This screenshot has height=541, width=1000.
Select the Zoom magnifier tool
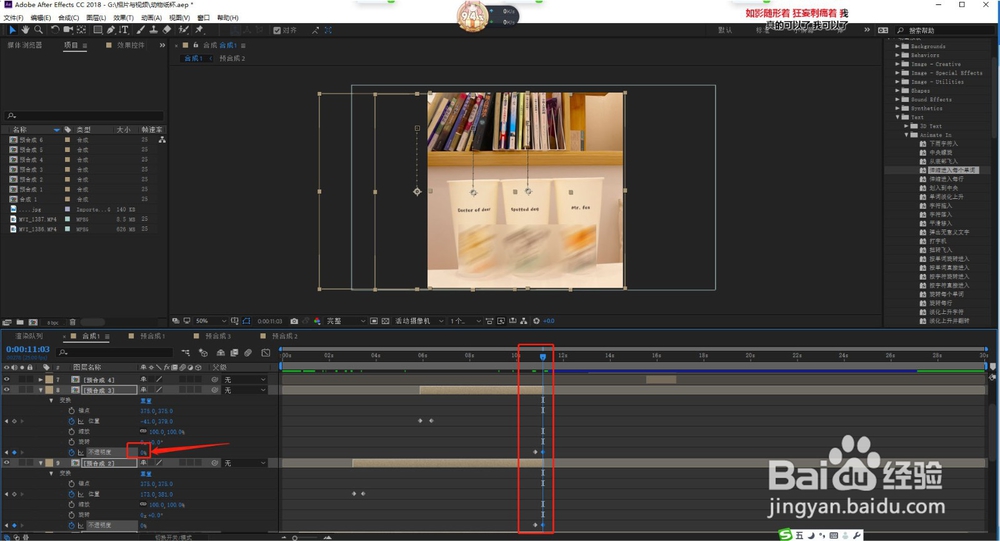38,30
